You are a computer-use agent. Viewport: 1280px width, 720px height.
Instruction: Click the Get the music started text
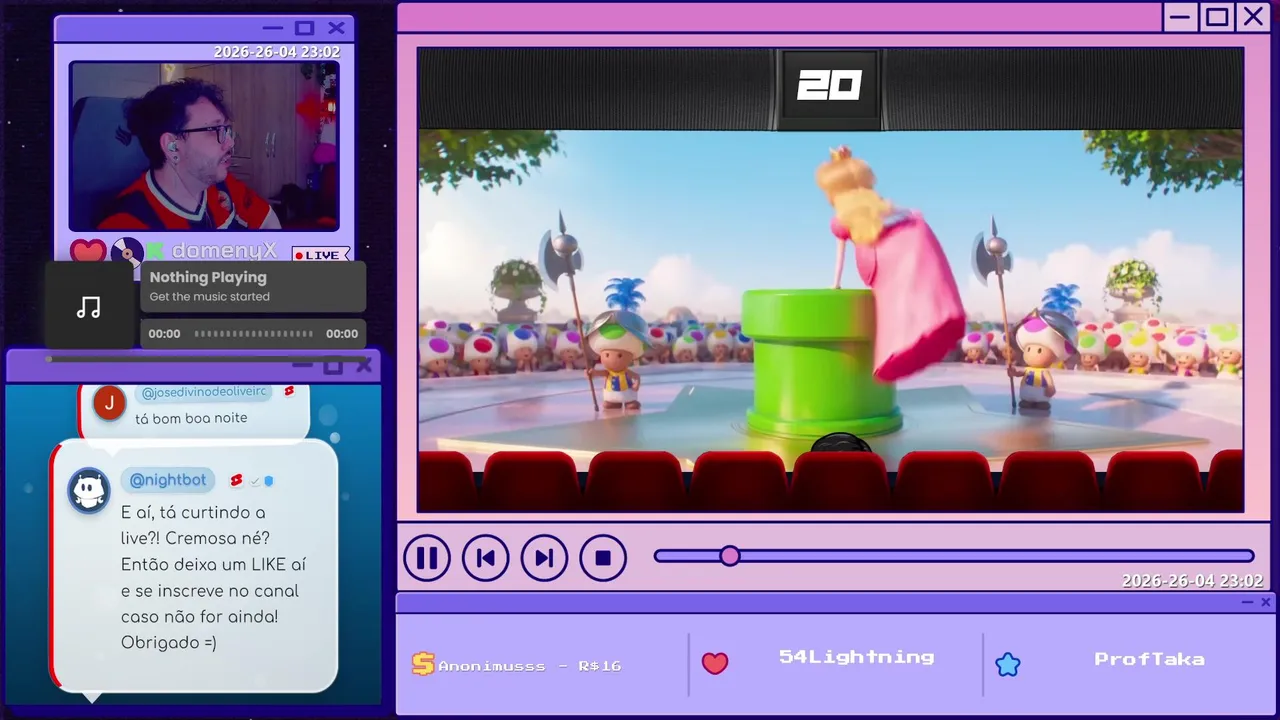pos(210,297)
